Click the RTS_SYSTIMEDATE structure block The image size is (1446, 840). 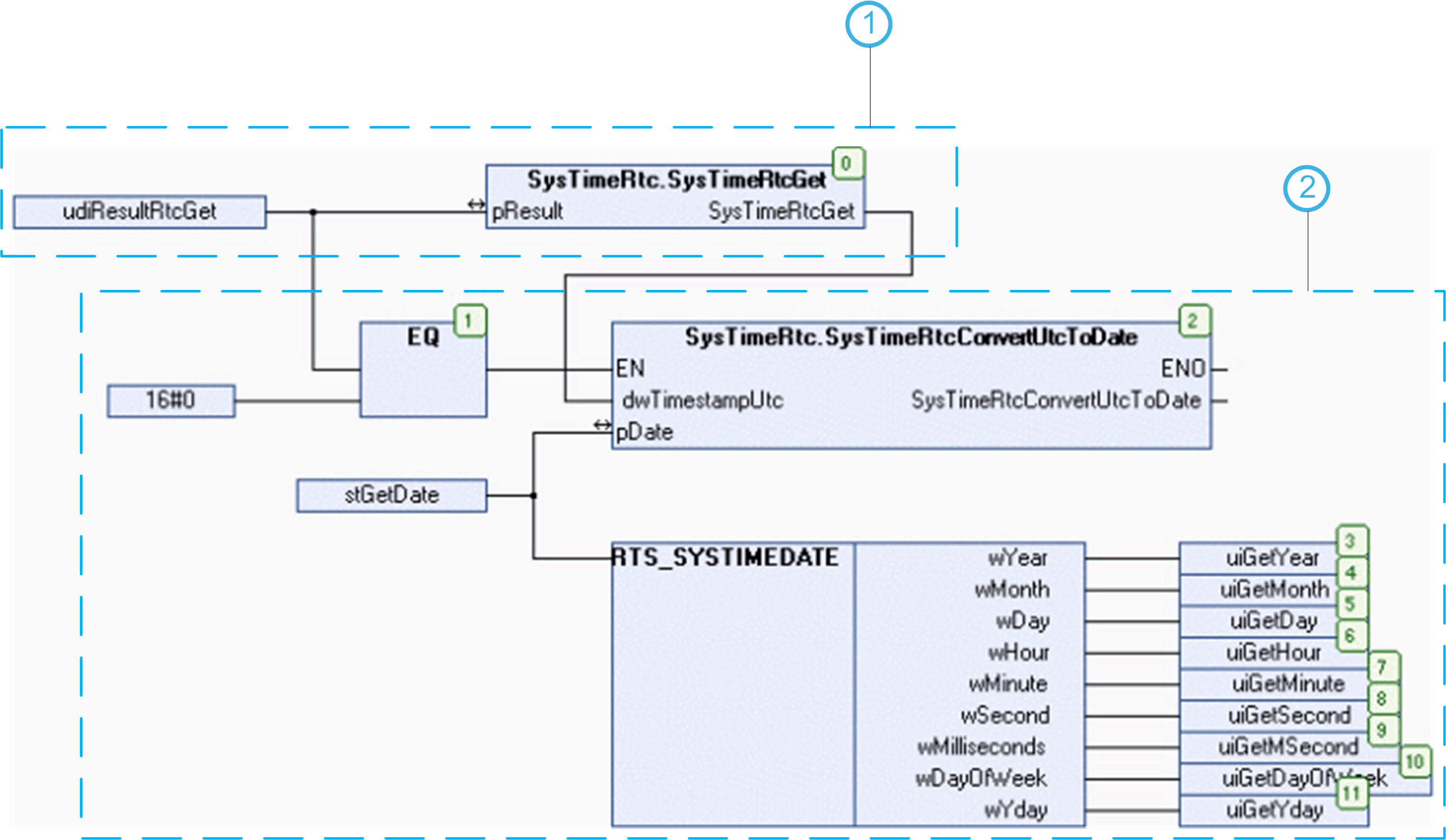pos(726,558)
